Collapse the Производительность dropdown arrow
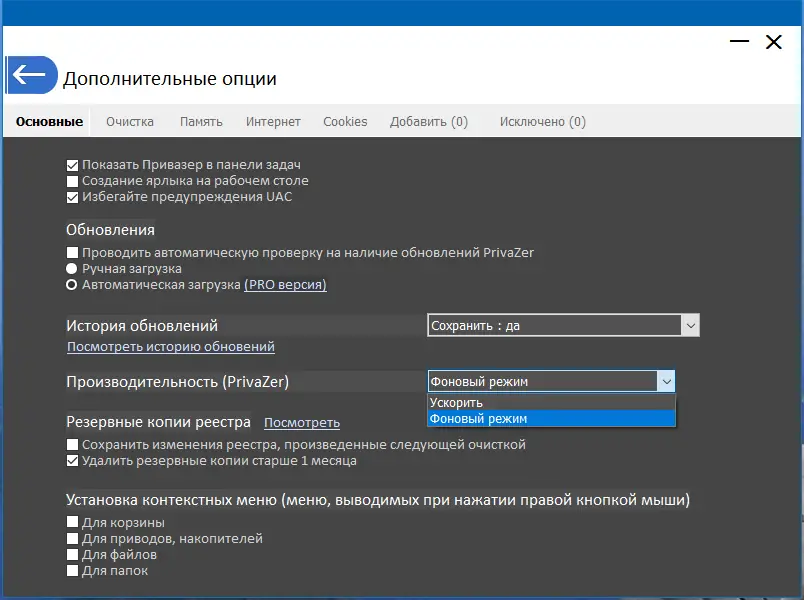The width and height of the screenshot is (804, 600). [x=666, y=381]
